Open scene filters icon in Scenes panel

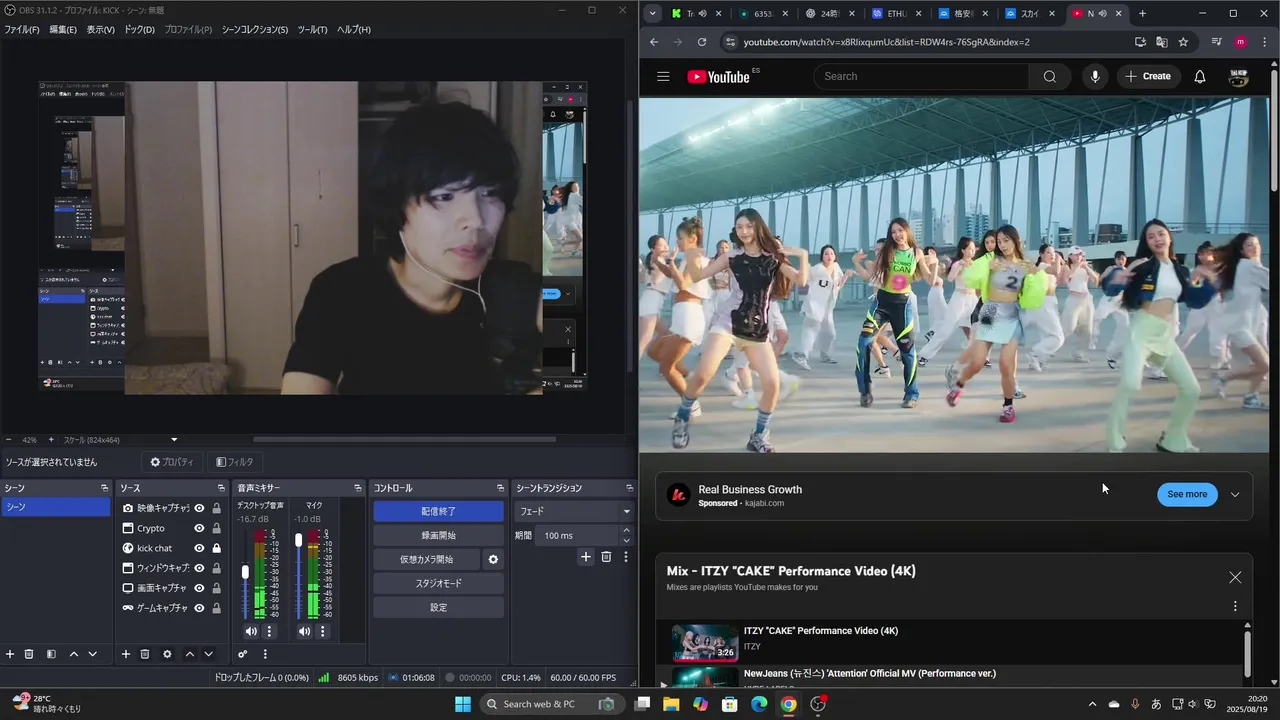point(51,654)
